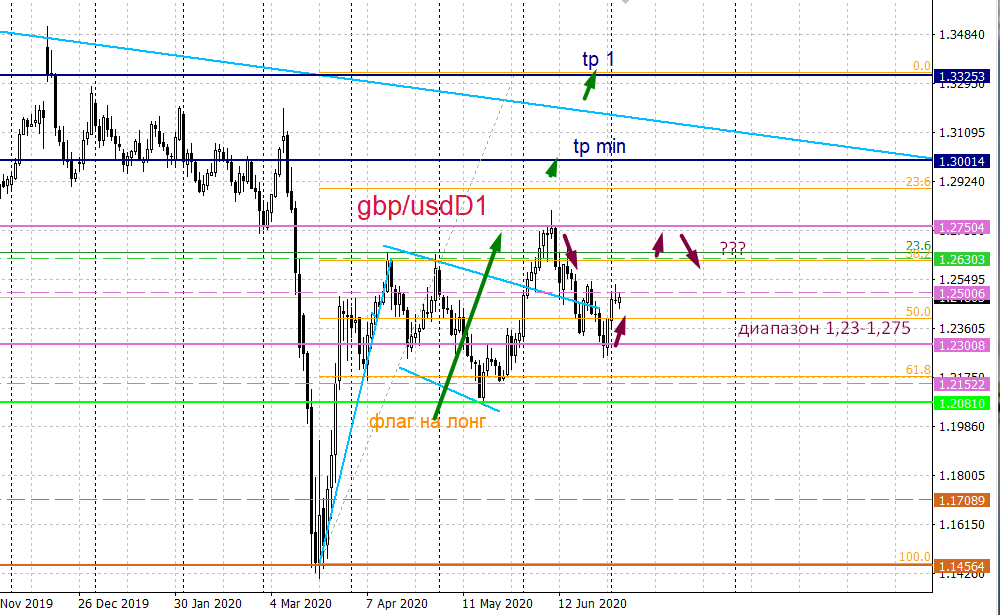The image size is (1000, 615).
Task: Click the '100.0' Fibonacci level label
Action: click(915, 557)
